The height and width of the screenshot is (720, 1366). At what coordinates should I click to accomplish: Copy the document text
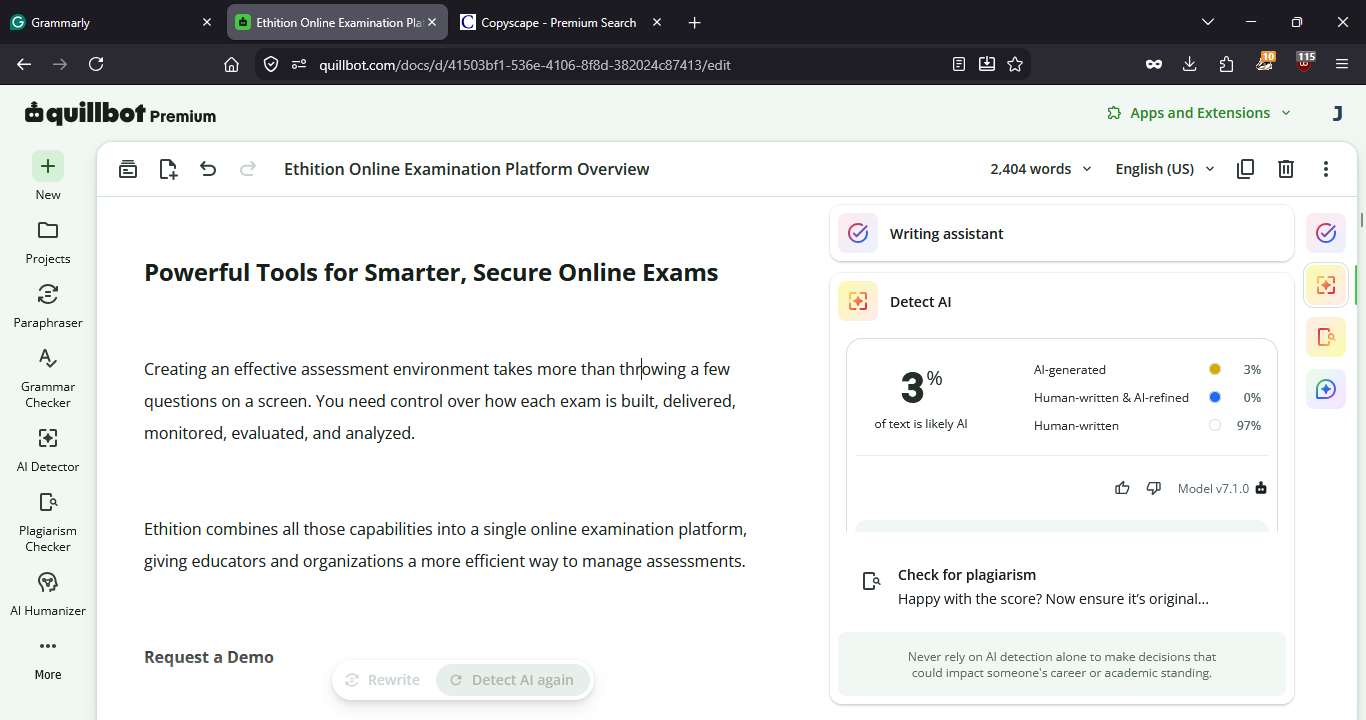(1245, 169)
